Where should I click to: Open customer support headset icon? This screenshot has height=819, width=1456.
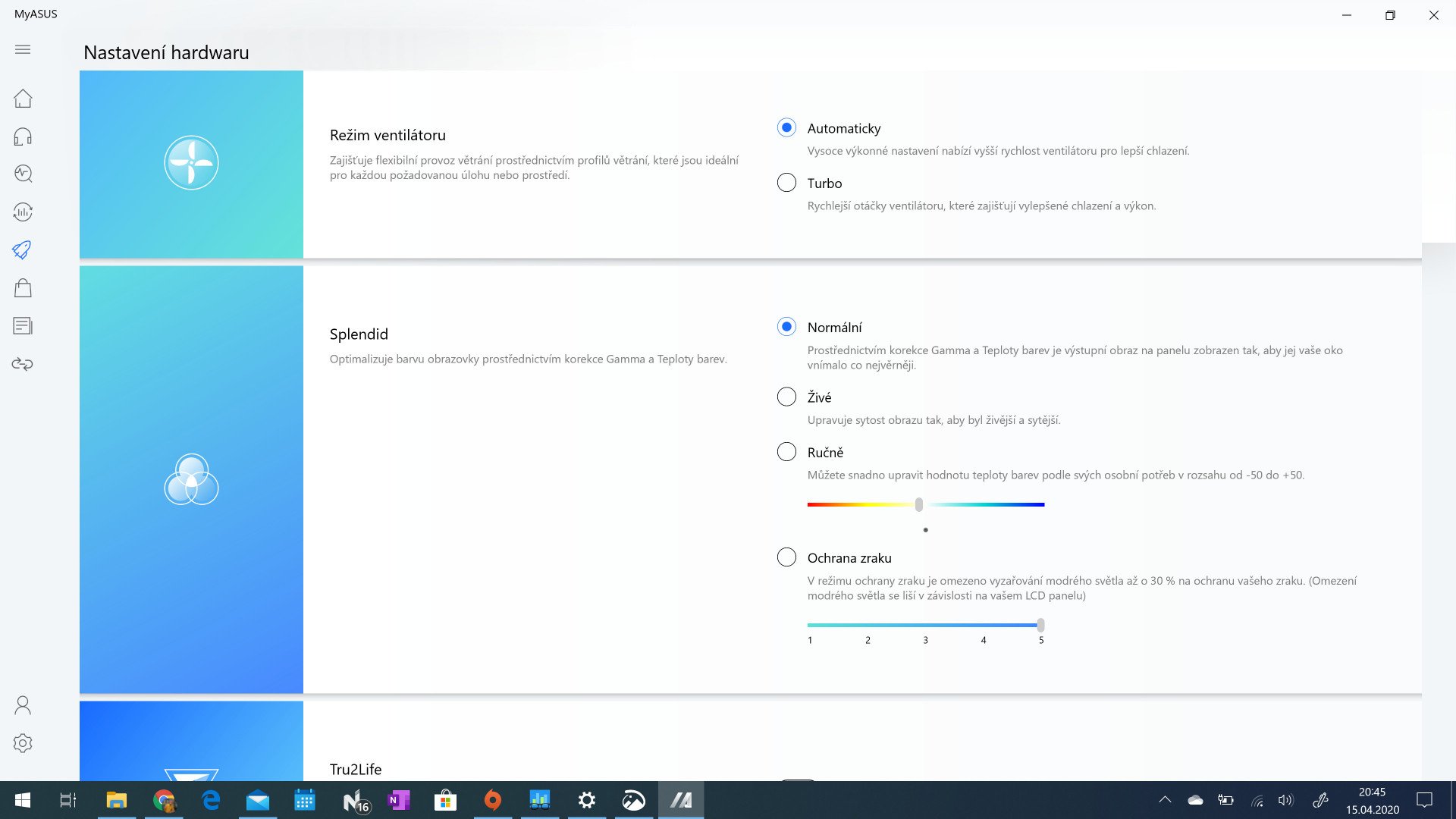point(23,136)
